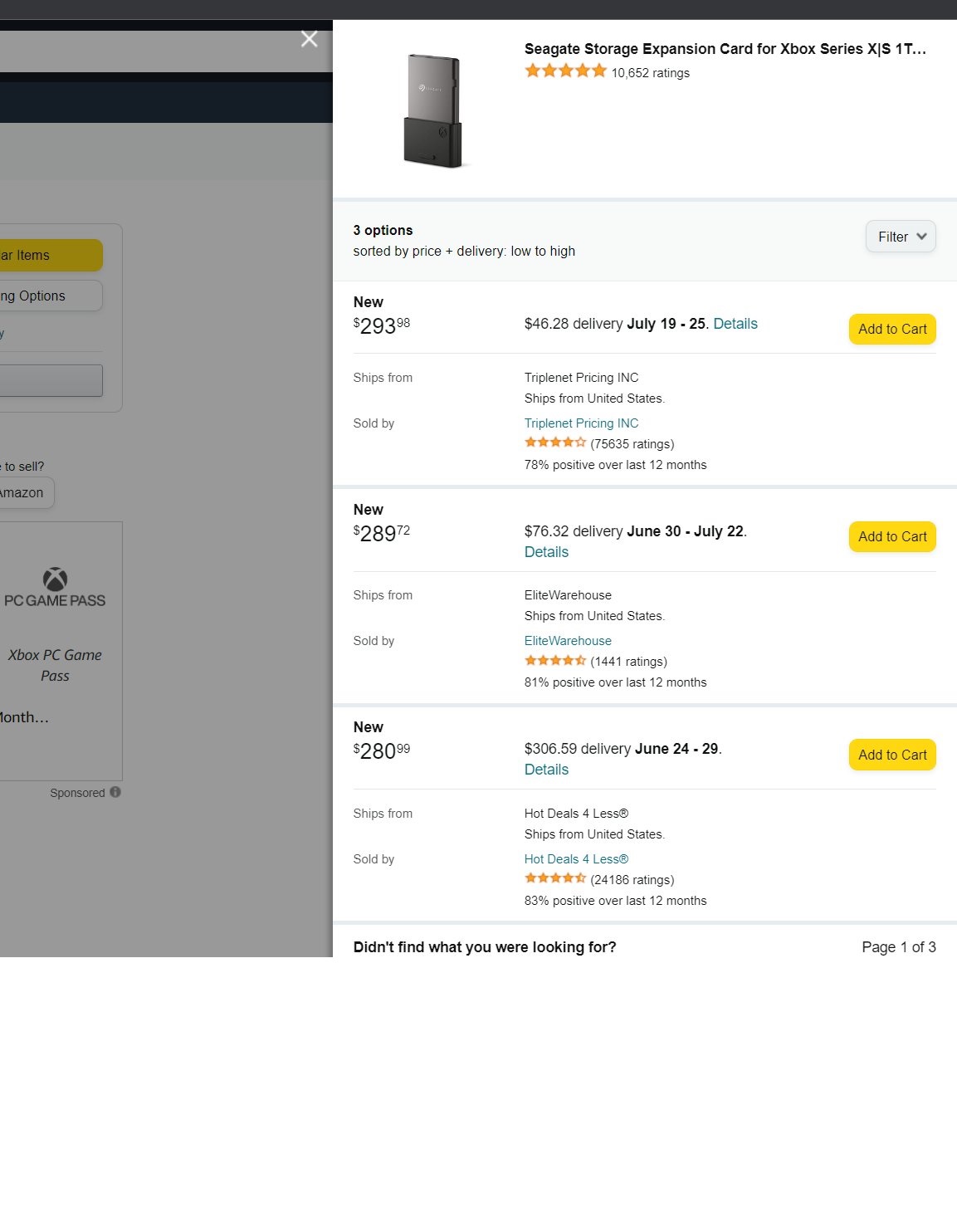Open Details for June 24 - 29 delivery
The height and width of the screenshot is (1232, 957).
(x=546, y=770)
